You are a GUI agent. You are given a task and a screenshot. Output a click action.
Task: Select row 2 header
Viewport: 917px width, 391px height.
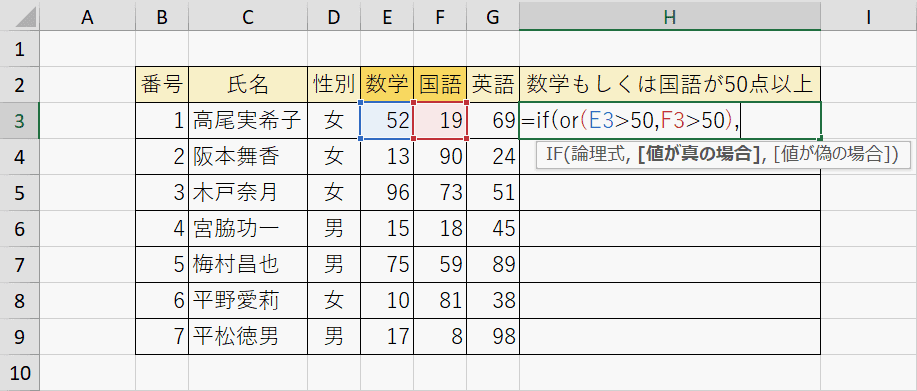click(x=20, y=85)
